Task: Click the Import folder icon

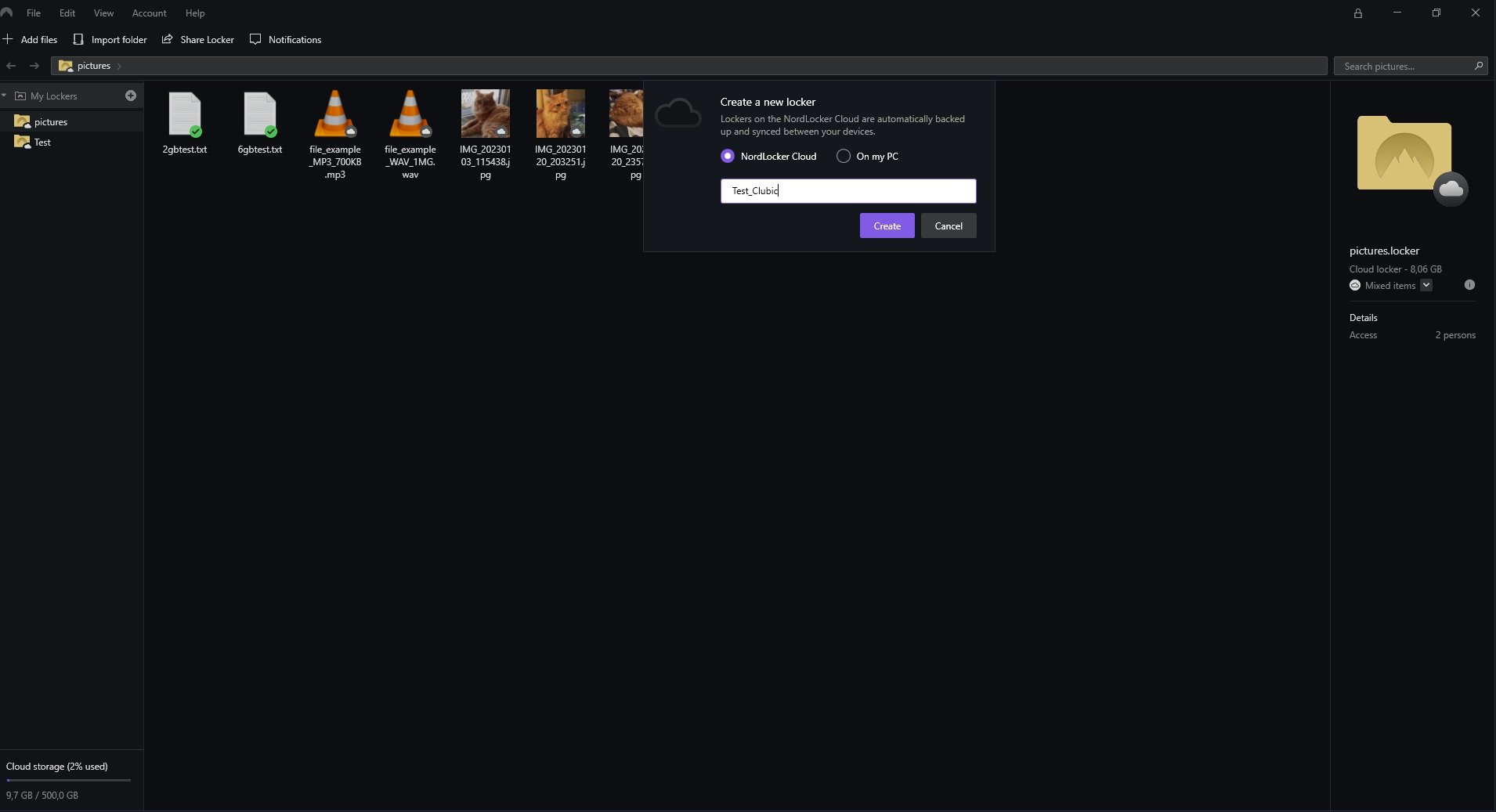Action: coord(78,39)
